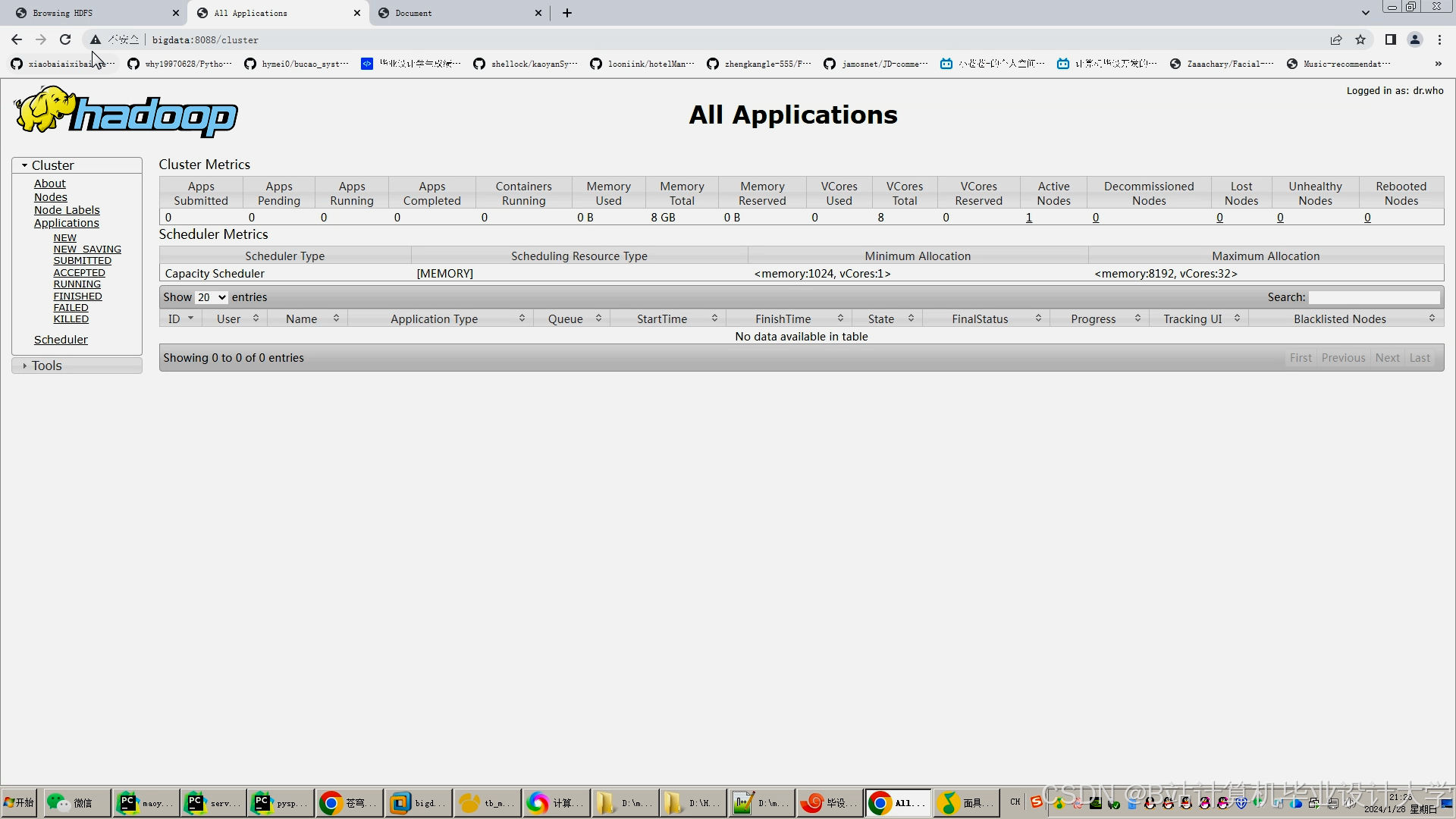Open Chrome profile avatar icon
The image size is (1456, 819).
pos(1415,39)
